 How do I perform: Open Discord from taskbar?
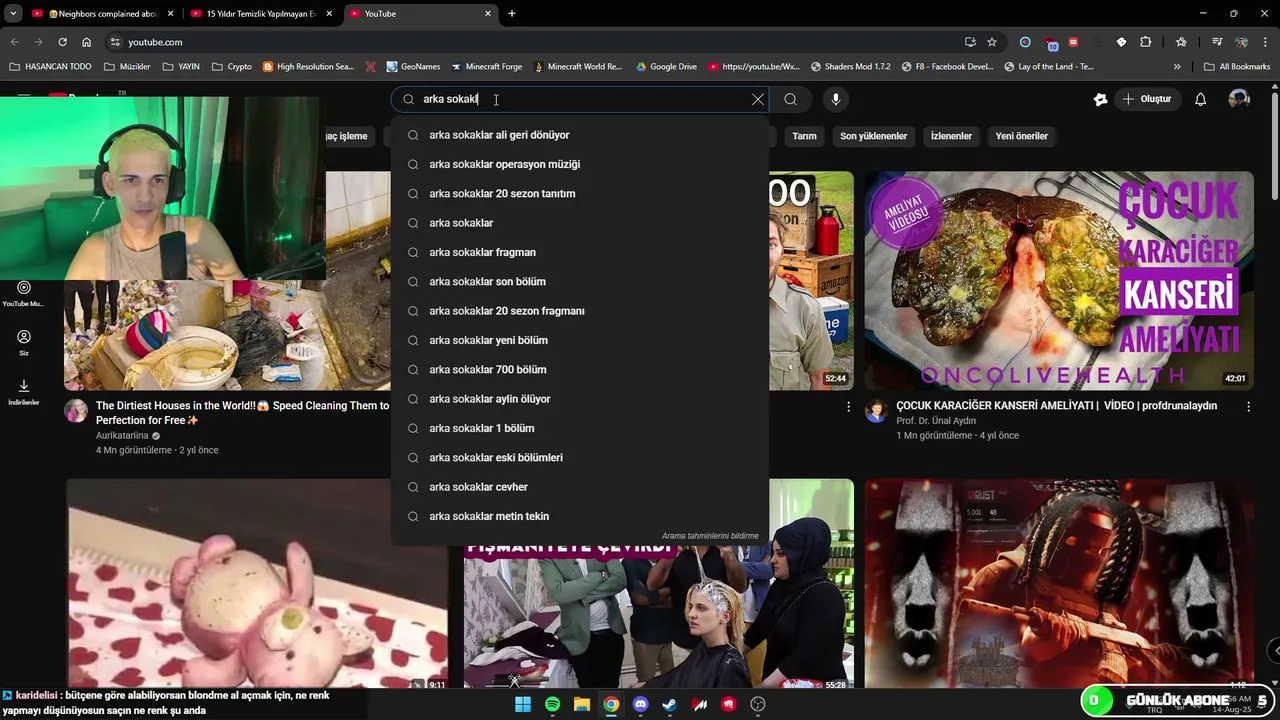[x=640, y=704]
